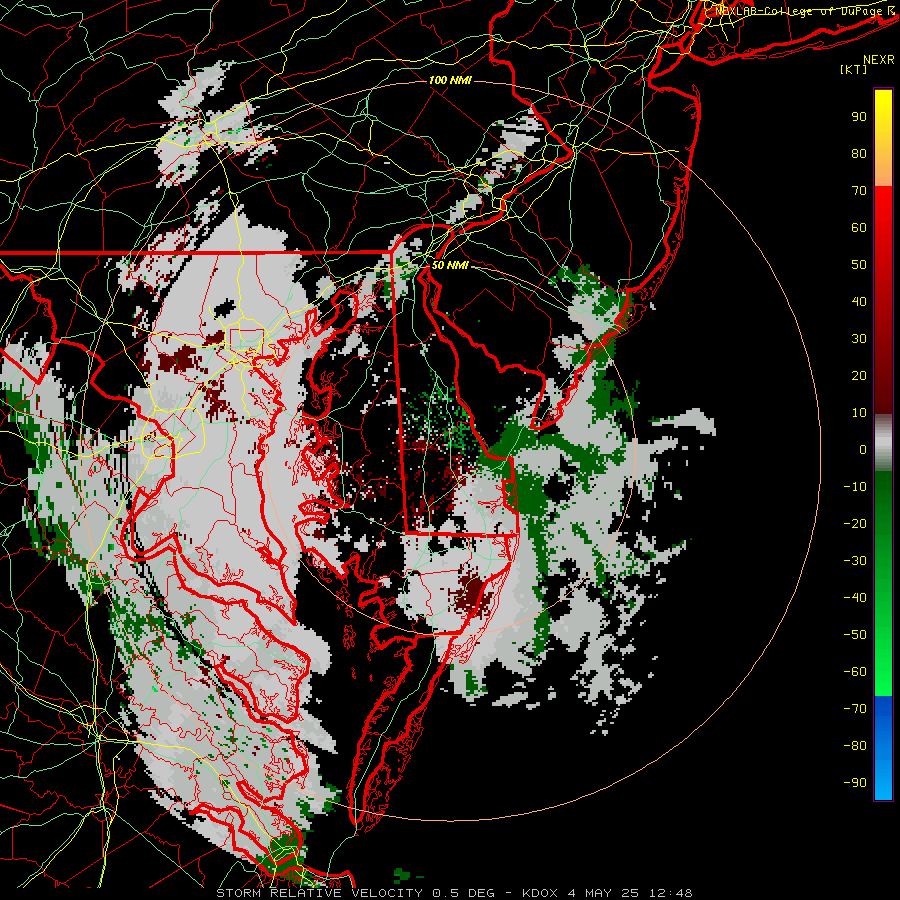Click the -90 value on velocity scale
The height and width of the screenshot is (900, 900).
click(855, 783)
